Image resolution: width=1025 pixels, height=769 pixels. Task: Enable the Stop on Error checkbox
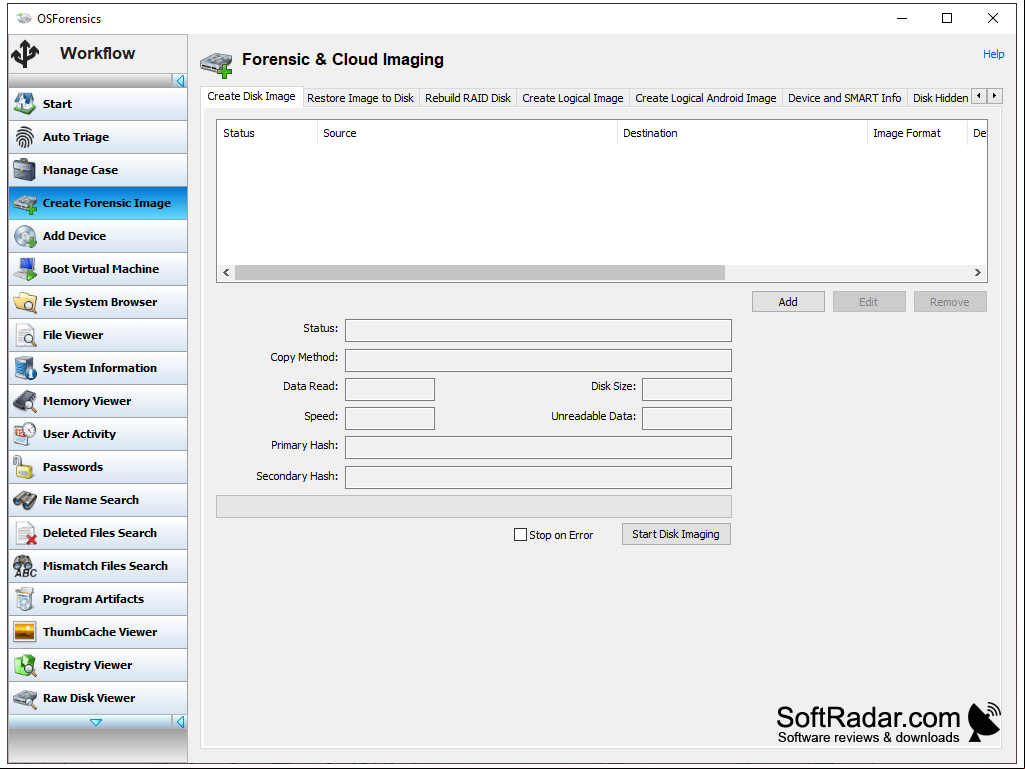click(520, 535)
